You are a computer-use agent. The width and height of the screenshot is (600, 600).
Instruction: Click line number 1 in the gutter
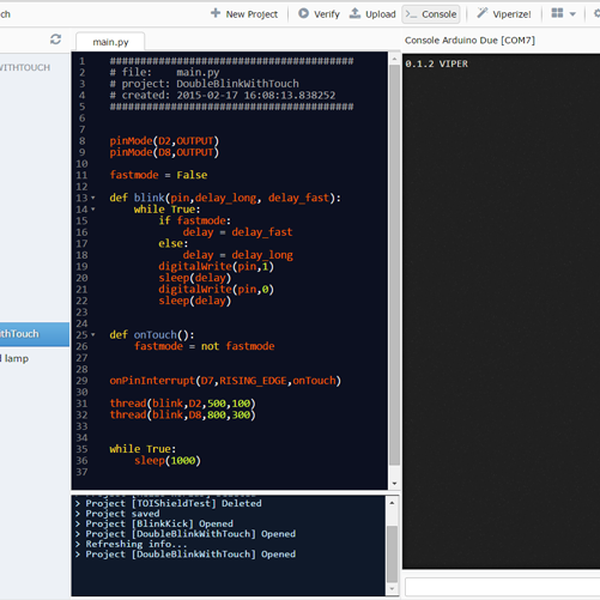coord(82,61)
